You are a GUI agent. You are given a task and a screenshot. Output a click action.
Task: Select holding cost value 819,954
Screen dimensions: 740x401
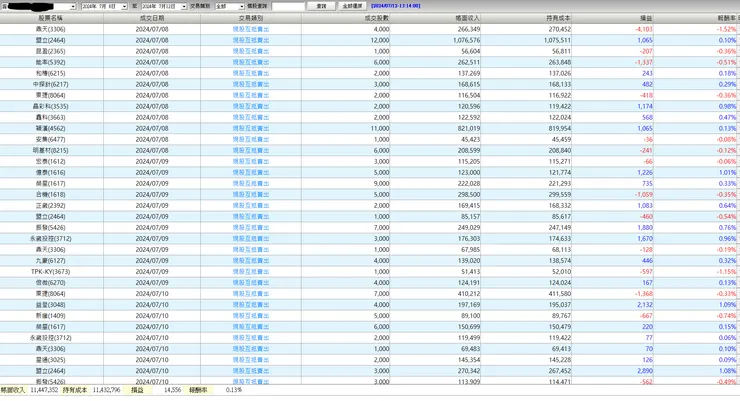click(x=560, y=128)
